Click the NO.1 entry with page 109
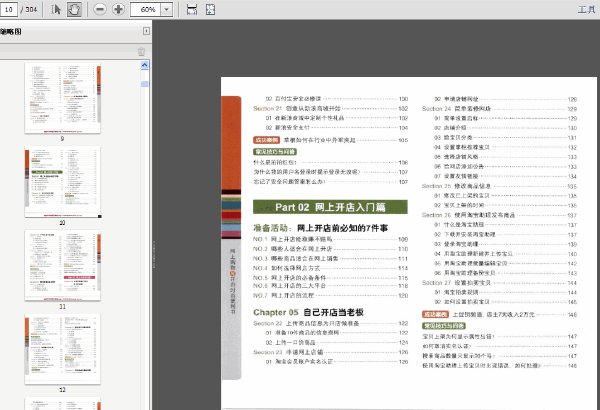600x410 pixels. 330,239
